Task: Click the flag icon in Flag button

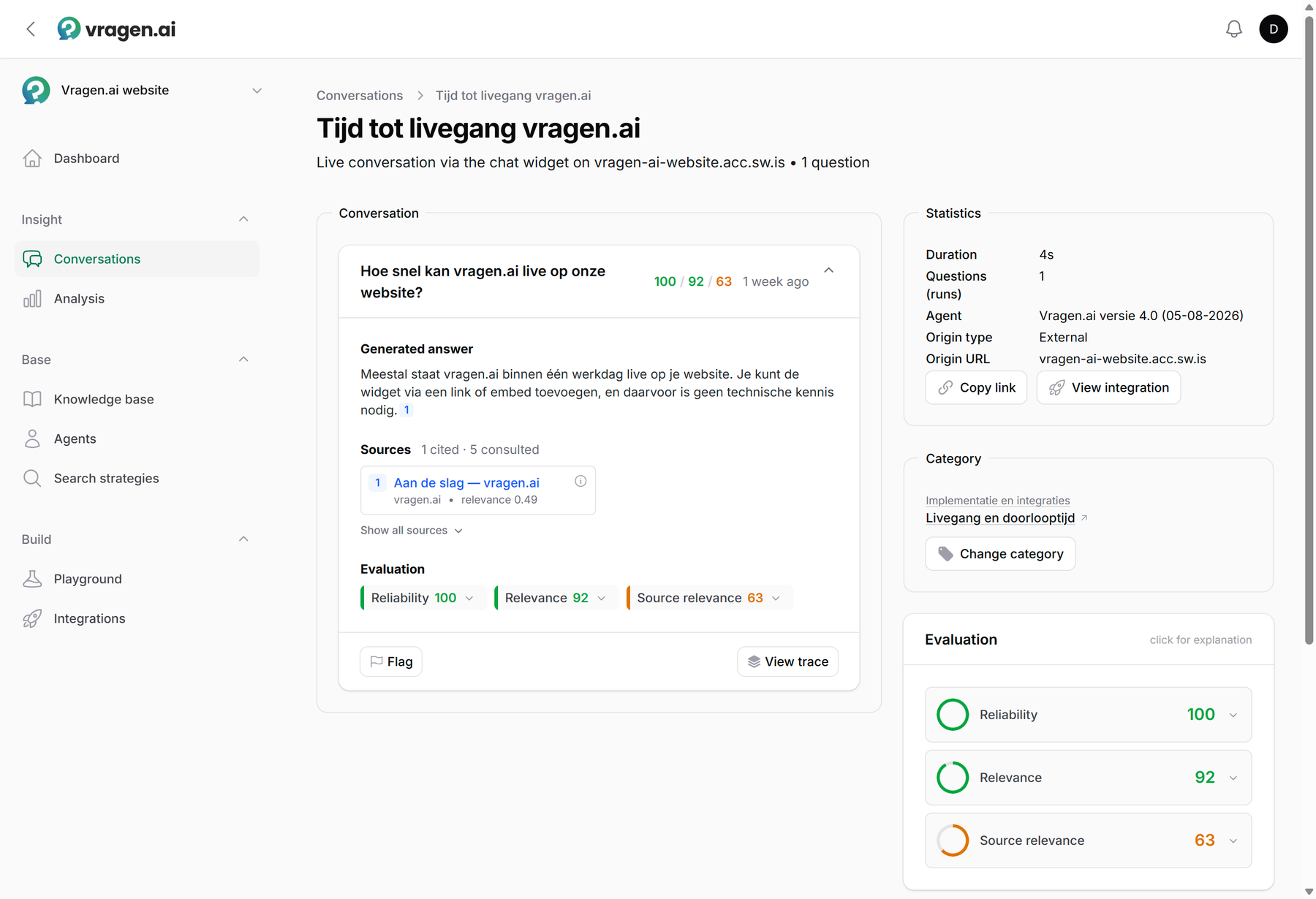Action: [377, 661]
